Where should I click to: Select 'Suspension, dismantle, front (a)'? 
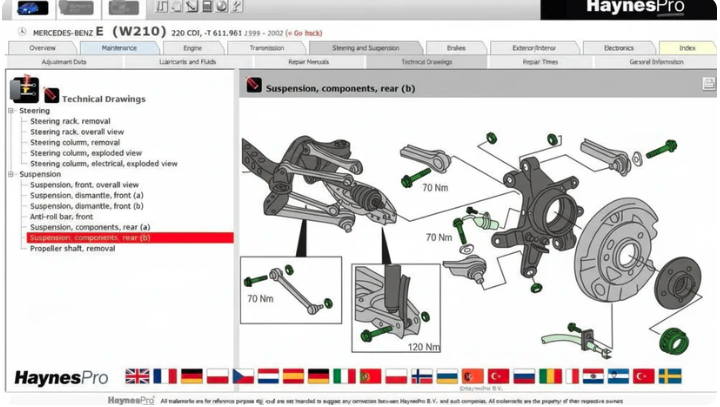(87, 195)
